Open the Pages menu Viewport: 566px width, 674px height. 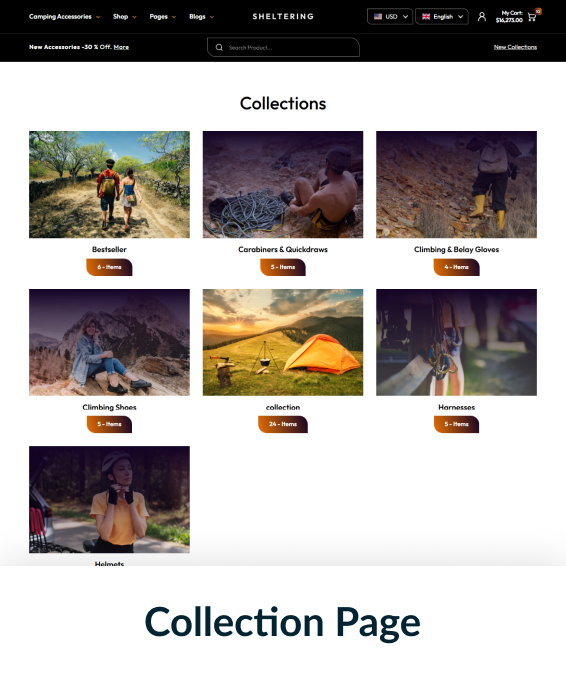click(162, 17)
